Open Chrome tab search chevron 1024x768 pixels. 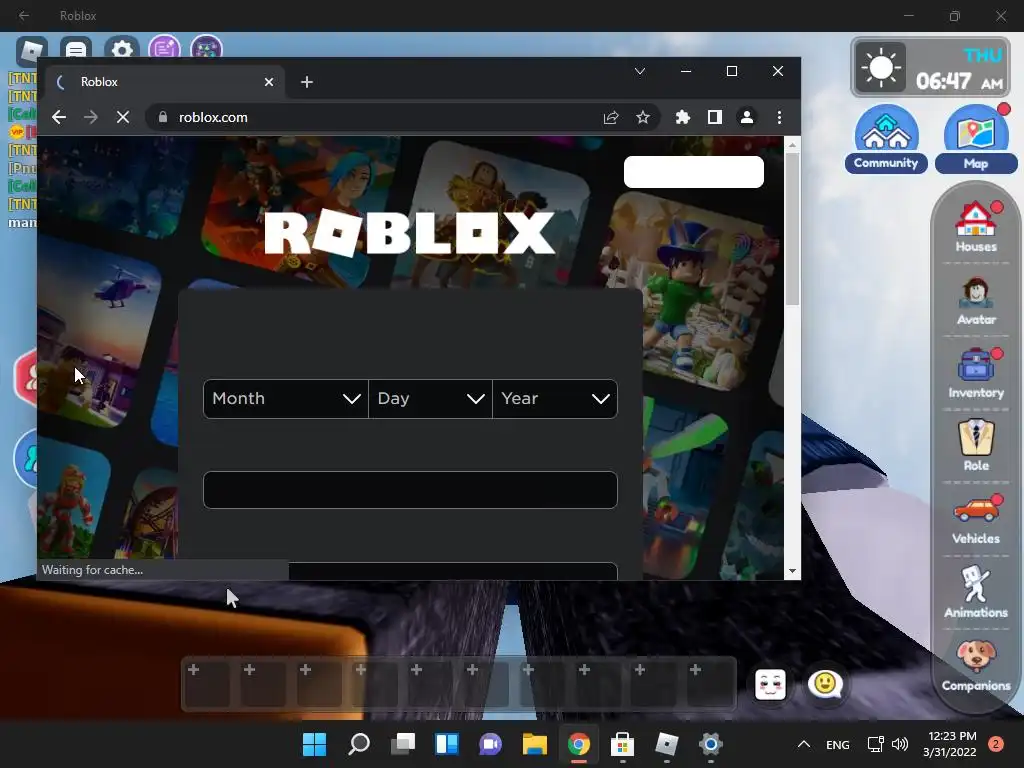[x=640, y=71]
